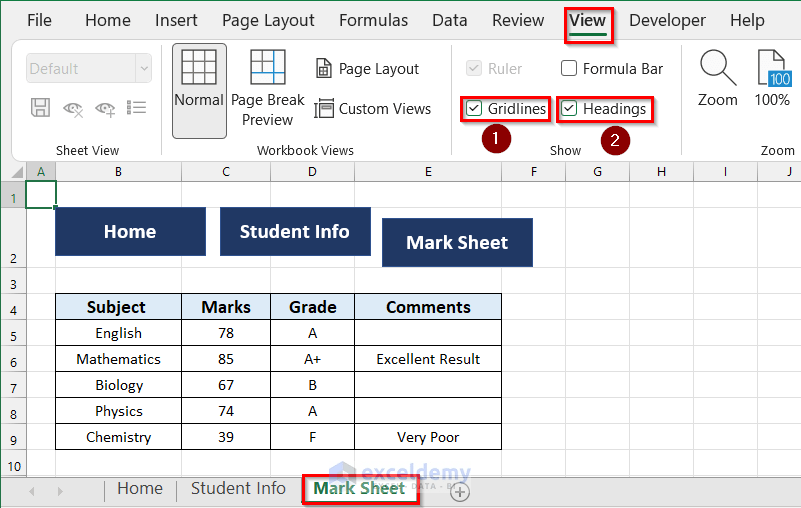Open the Help ribbon tab
This screenshot has width=801, height=508.
(x=747, y=20)
